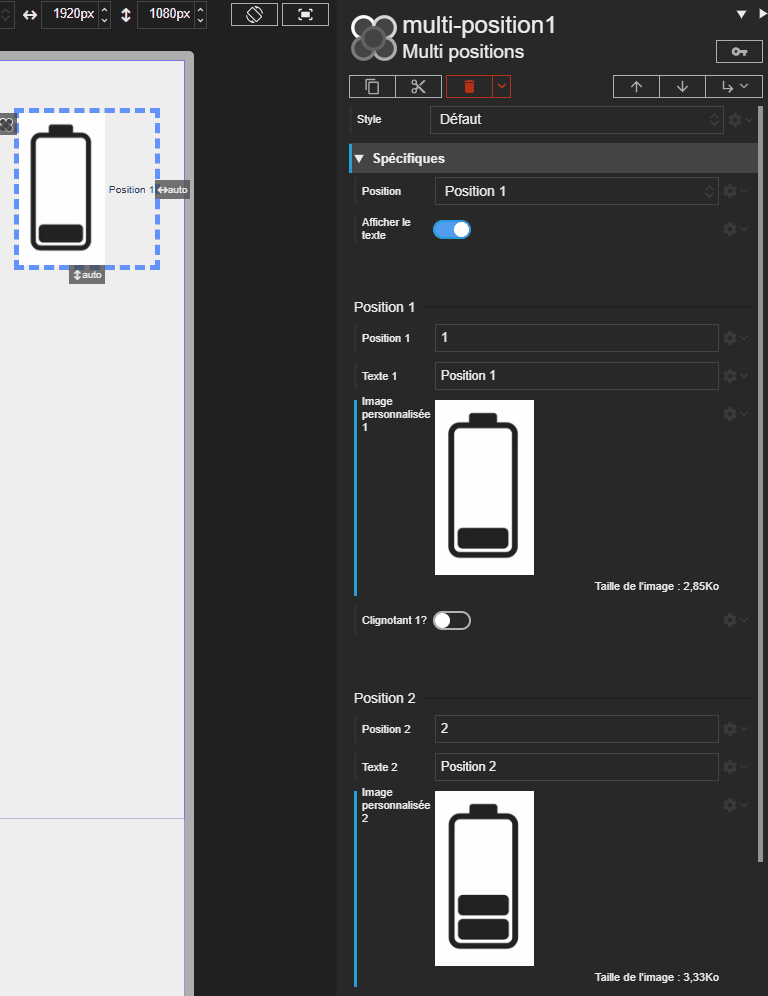This screenshot has width=768, height=996.
Task: Click the Position 2 value field
Action: click(x=576, y=729)
